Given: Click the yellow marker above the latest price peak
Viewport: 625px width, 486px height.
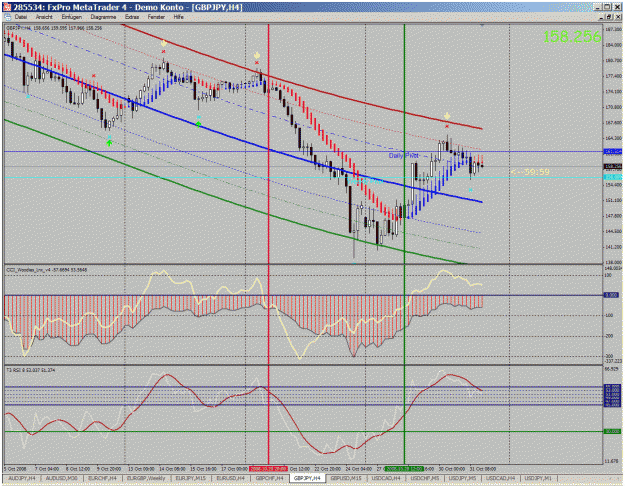Looking at the screenshot, I should [447, 116].
